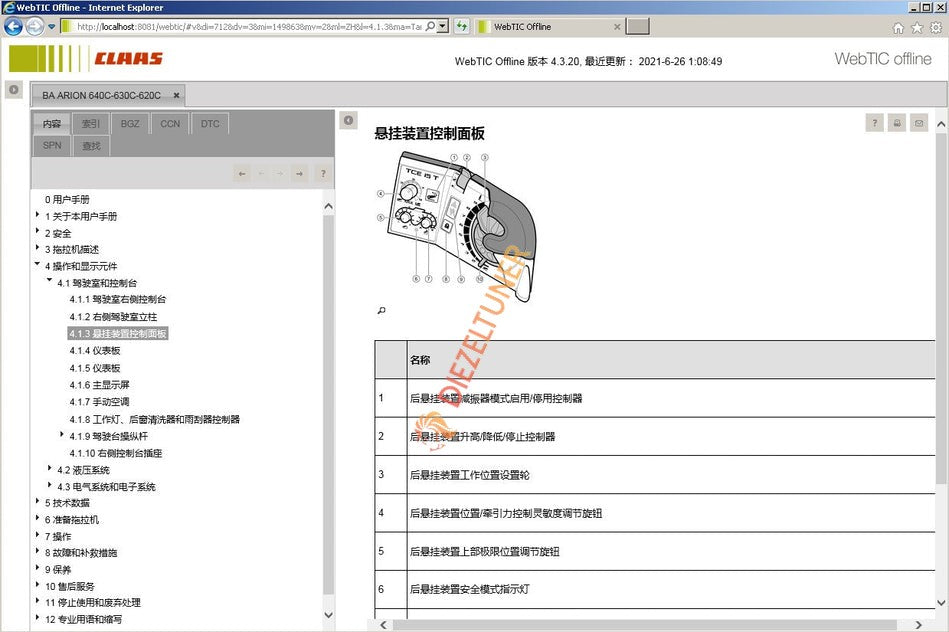
Task: Open 12 专业用语和缩写 entry
Action: coord(83,619)
